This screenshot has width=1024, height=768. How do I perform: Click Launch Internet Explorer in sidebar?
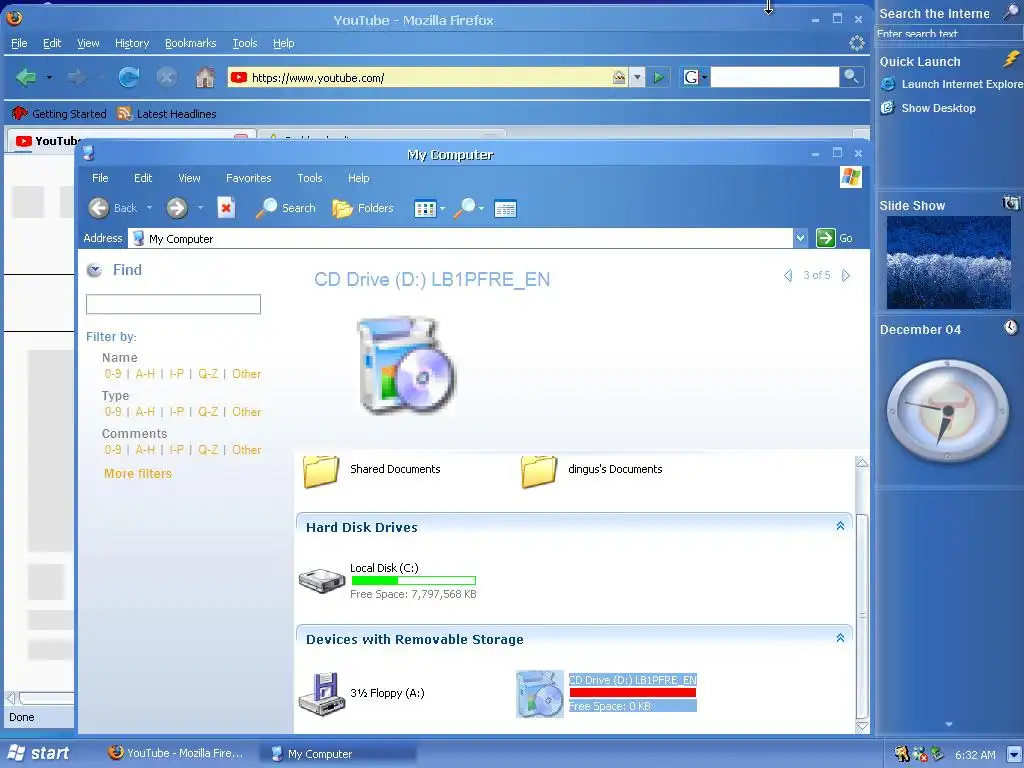coord(952,84)
